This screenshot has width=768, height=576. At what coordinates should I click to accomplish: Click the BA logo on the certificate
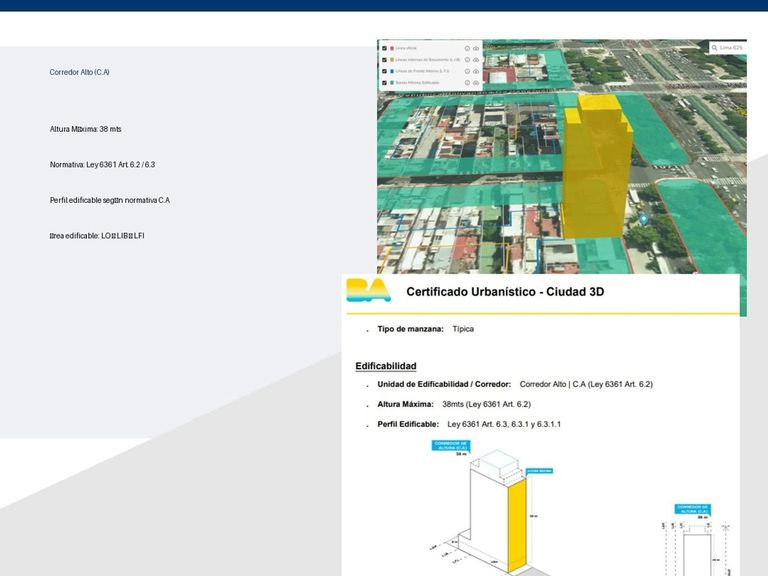pos(368,291)
